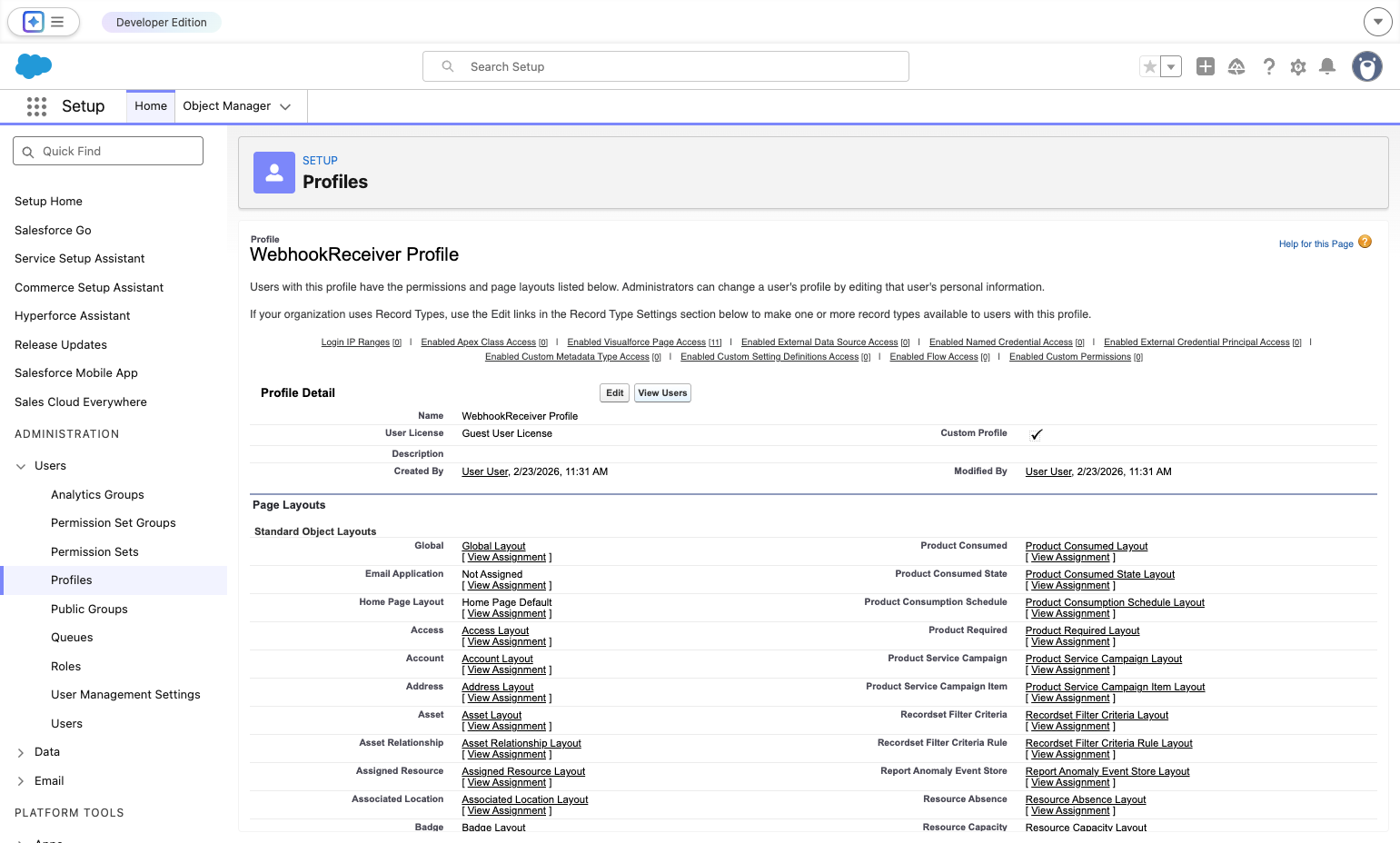Switch to the Home tab
Image resolution: width=1400 pixels, height=843 pixels.
click(x=151, y=106)
